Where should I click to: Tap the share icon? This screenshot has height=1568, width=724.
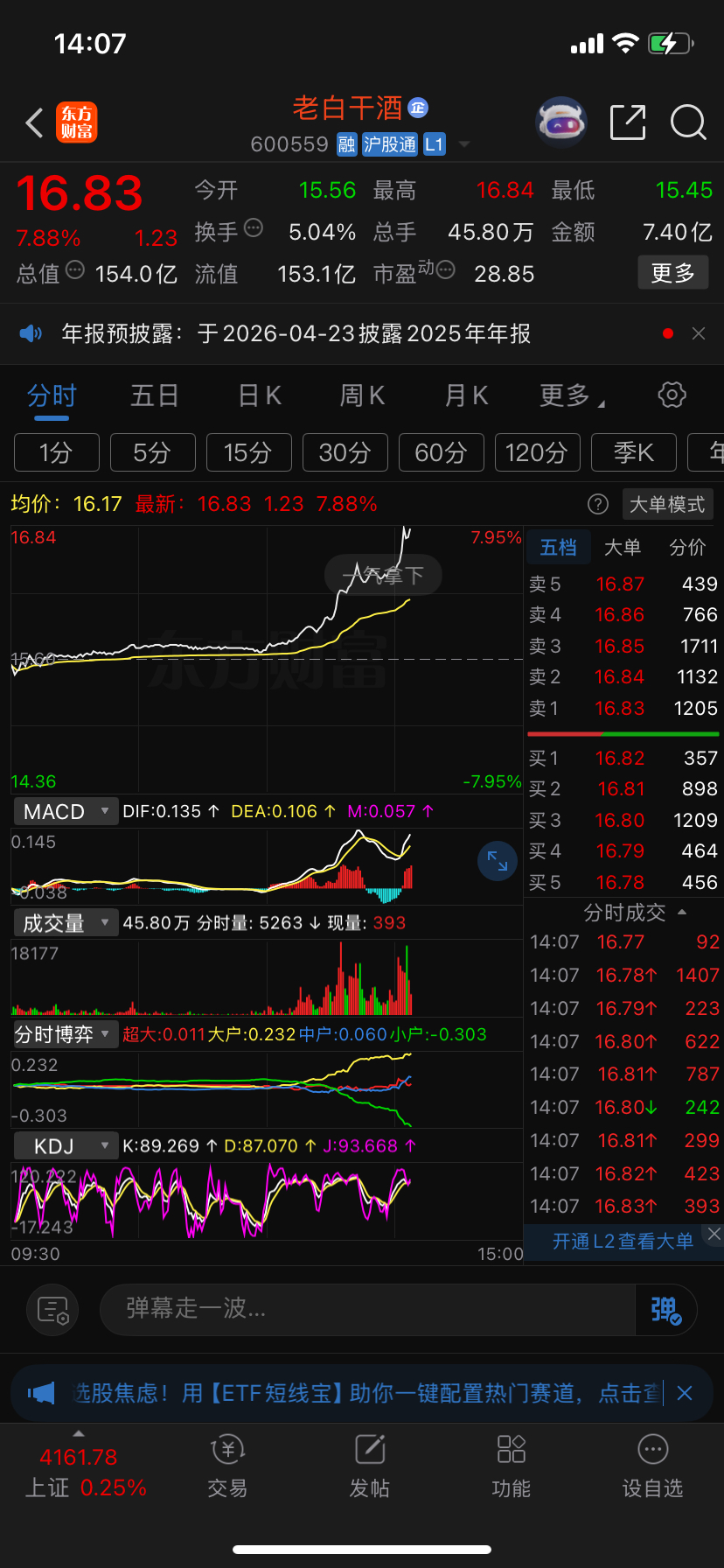pyautogui.click(x=628, y=122)
